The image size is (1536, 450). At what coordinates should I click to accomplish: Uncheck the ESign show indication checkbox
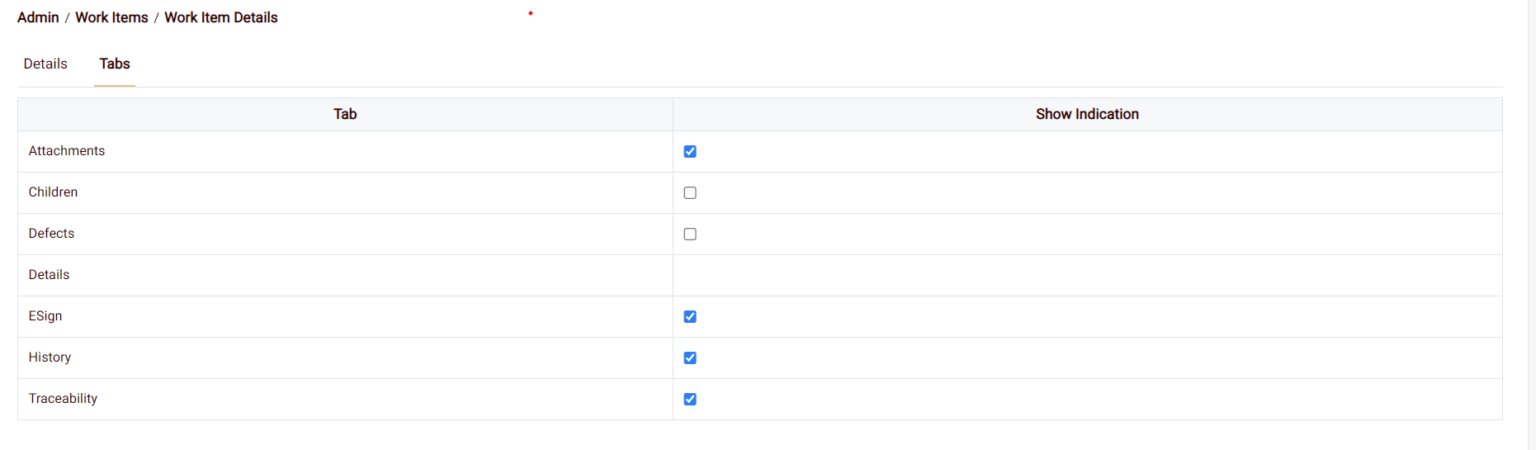click(x=690, y=317)
